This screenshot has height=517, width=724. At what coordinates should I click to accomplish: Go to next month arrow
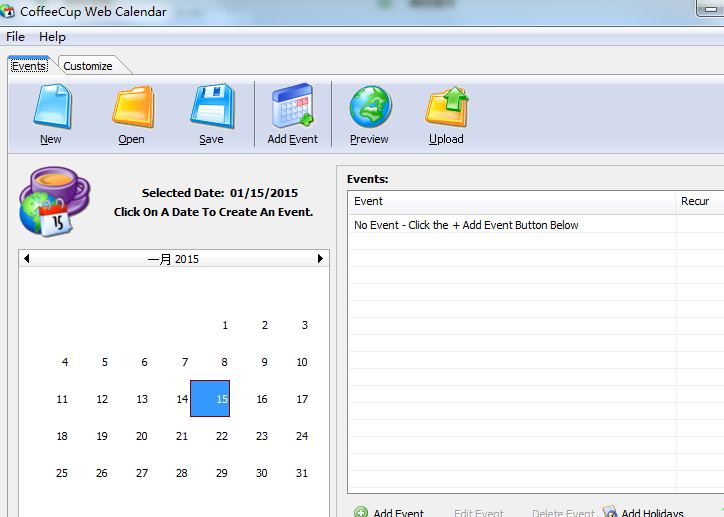pyautogui.click(x=320, y=258)
